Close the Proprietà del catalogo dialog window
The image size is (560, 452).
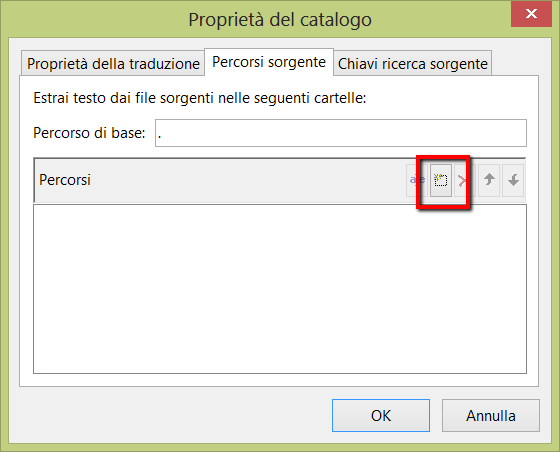tap(531, 14)
